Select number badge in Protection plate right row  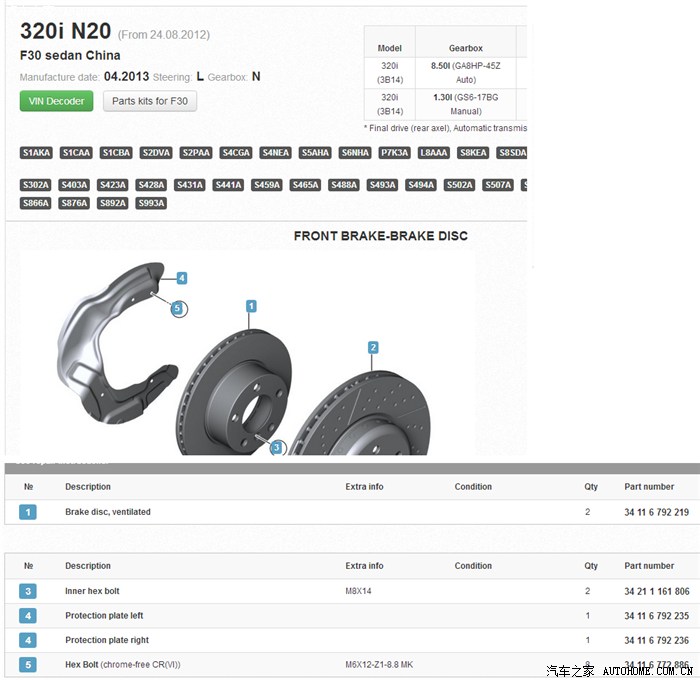tap(28, 640)
